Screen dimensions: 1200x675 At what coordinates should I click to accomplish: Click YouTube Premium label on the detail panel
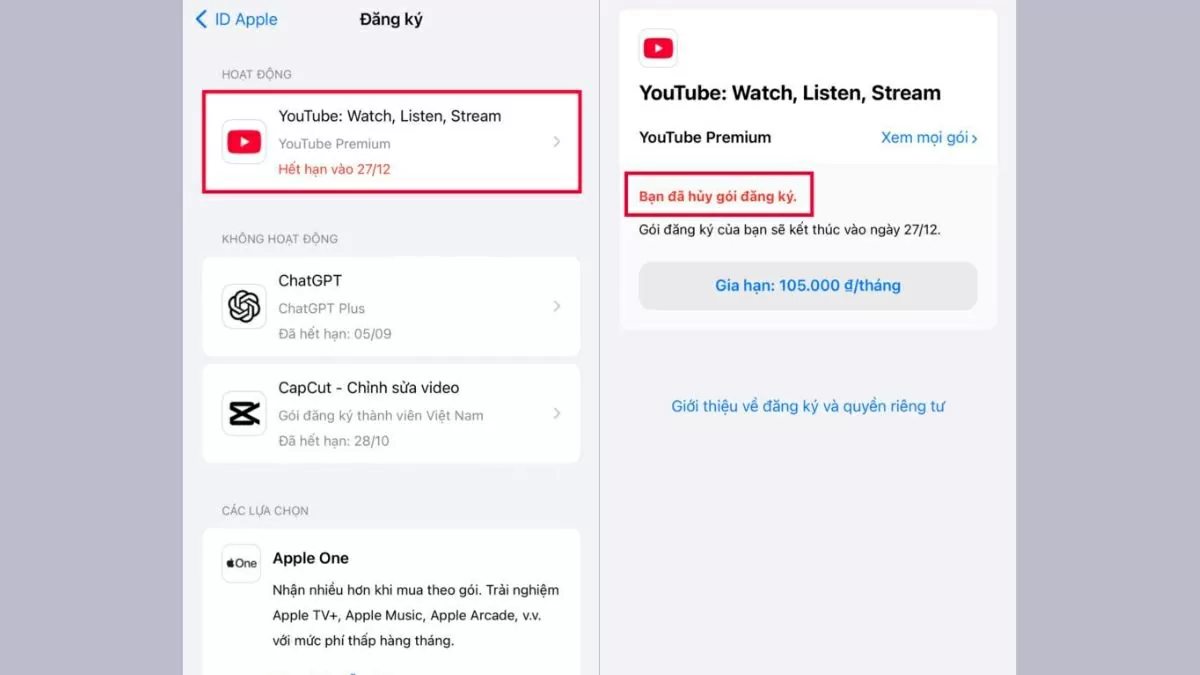[704, 137]
